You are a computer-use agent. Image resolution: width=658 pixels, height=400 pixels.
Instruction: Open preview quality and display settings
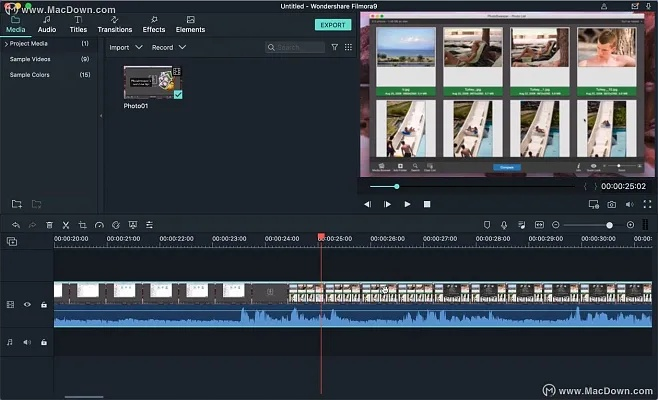[x=593, y=204]
